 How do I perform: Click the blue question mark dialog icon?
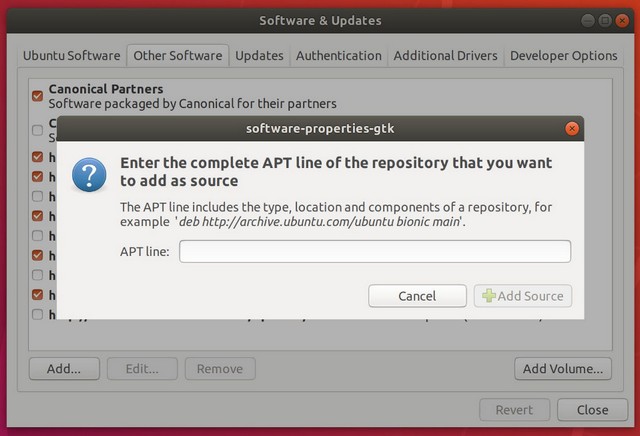click(x=89, y=175)
